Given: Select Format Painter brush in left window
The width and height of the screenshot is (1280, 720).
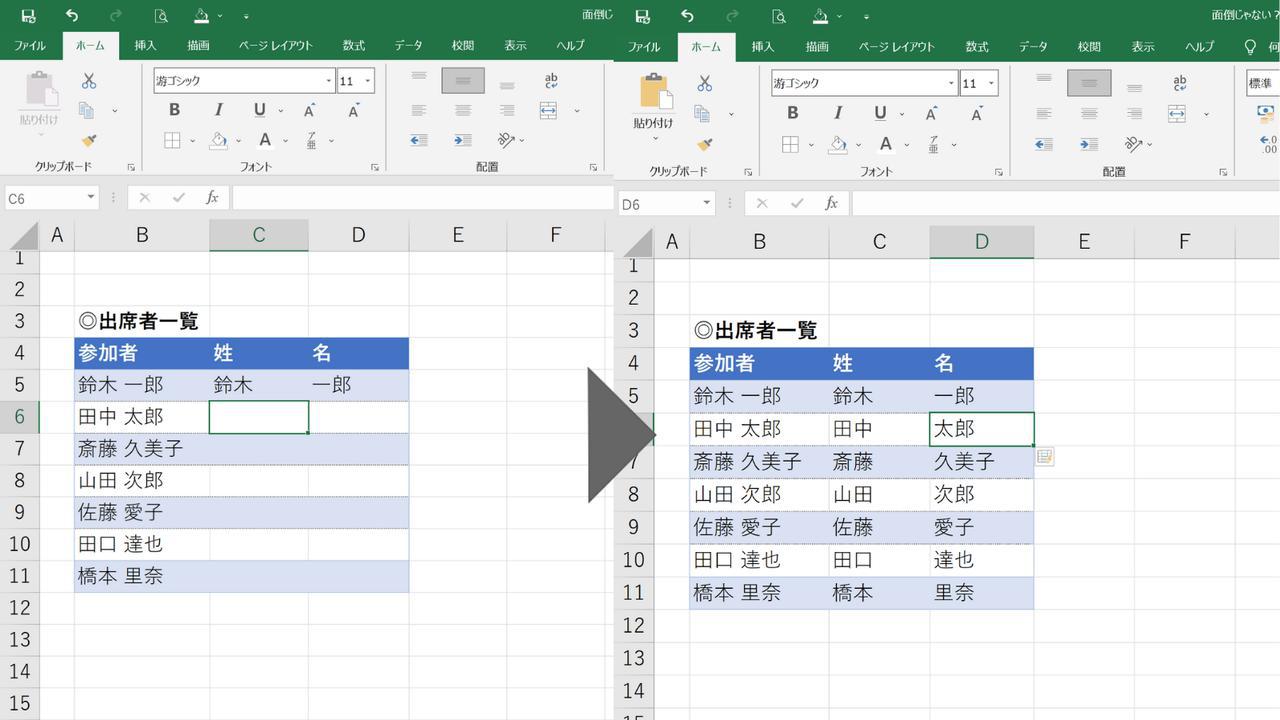Looking at the screenshot, I should coord(89,140).
